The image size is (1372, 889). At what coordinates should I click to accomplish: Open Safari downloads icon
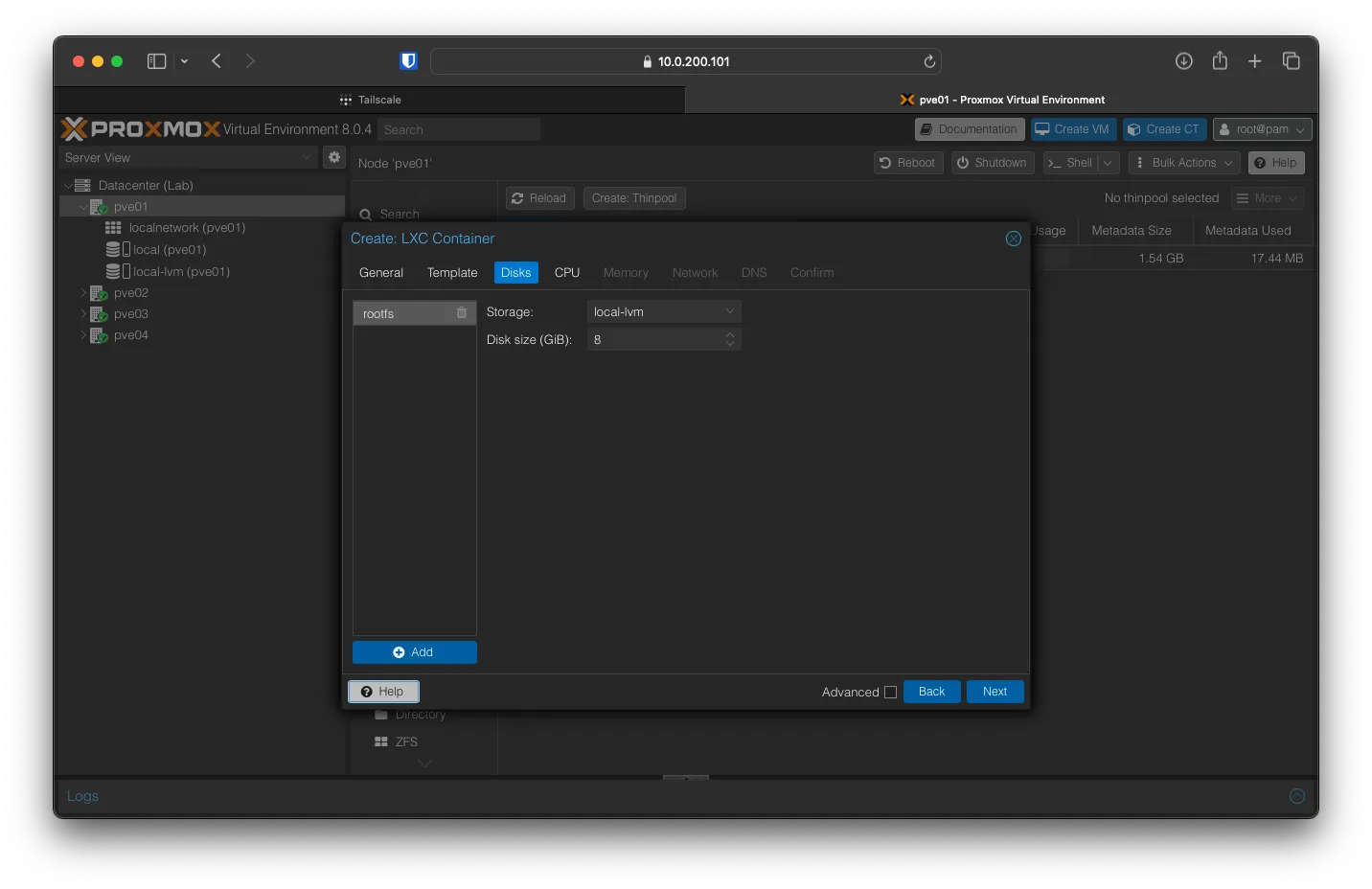pos(1184,61)
